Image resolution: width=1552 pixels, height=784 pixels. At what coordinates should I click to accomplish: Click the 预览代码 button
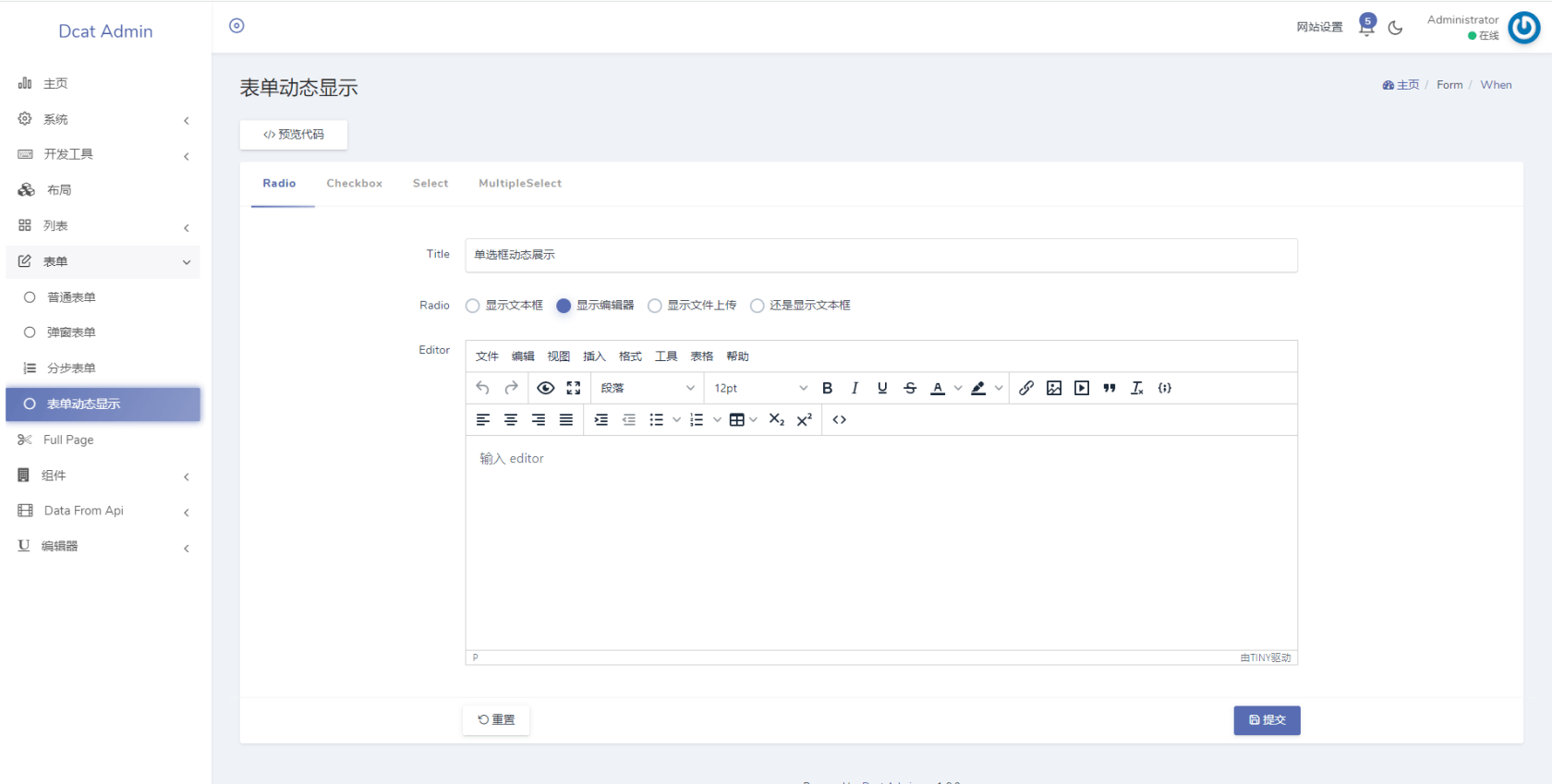click(294, 135)
